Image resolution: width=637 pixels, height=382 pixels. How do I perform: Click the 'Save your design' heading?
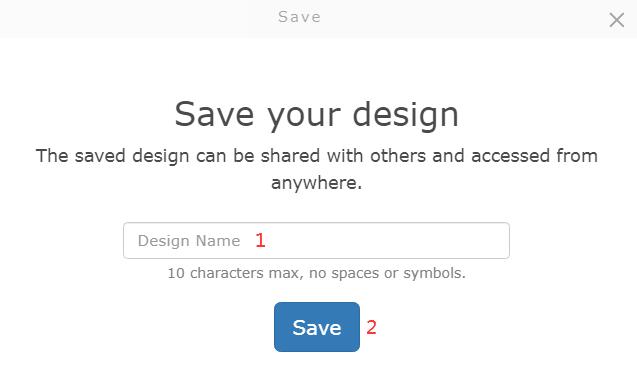click(x=316, y=115)
